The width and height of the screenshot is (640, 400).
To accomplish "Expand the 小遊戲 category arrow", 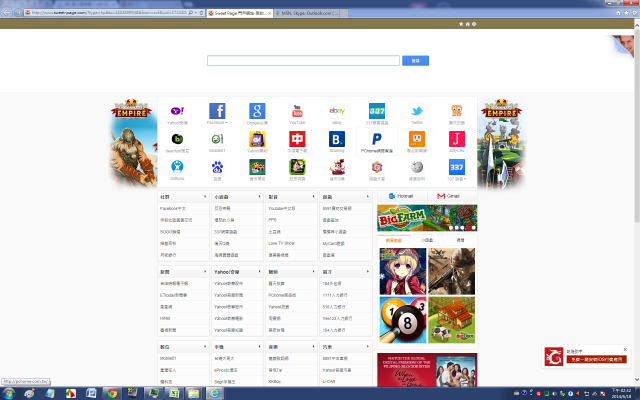I will (259, 197).
